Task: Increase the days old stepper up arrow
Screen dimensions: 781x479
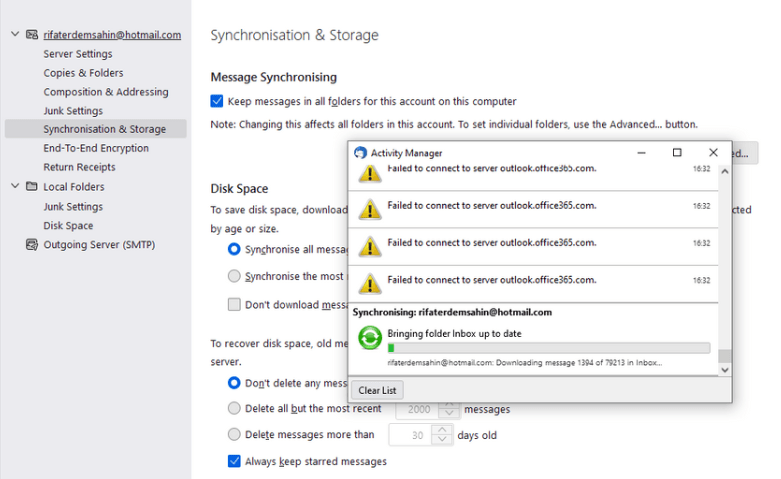Action: pyautogui.click(x=442, y=430)
